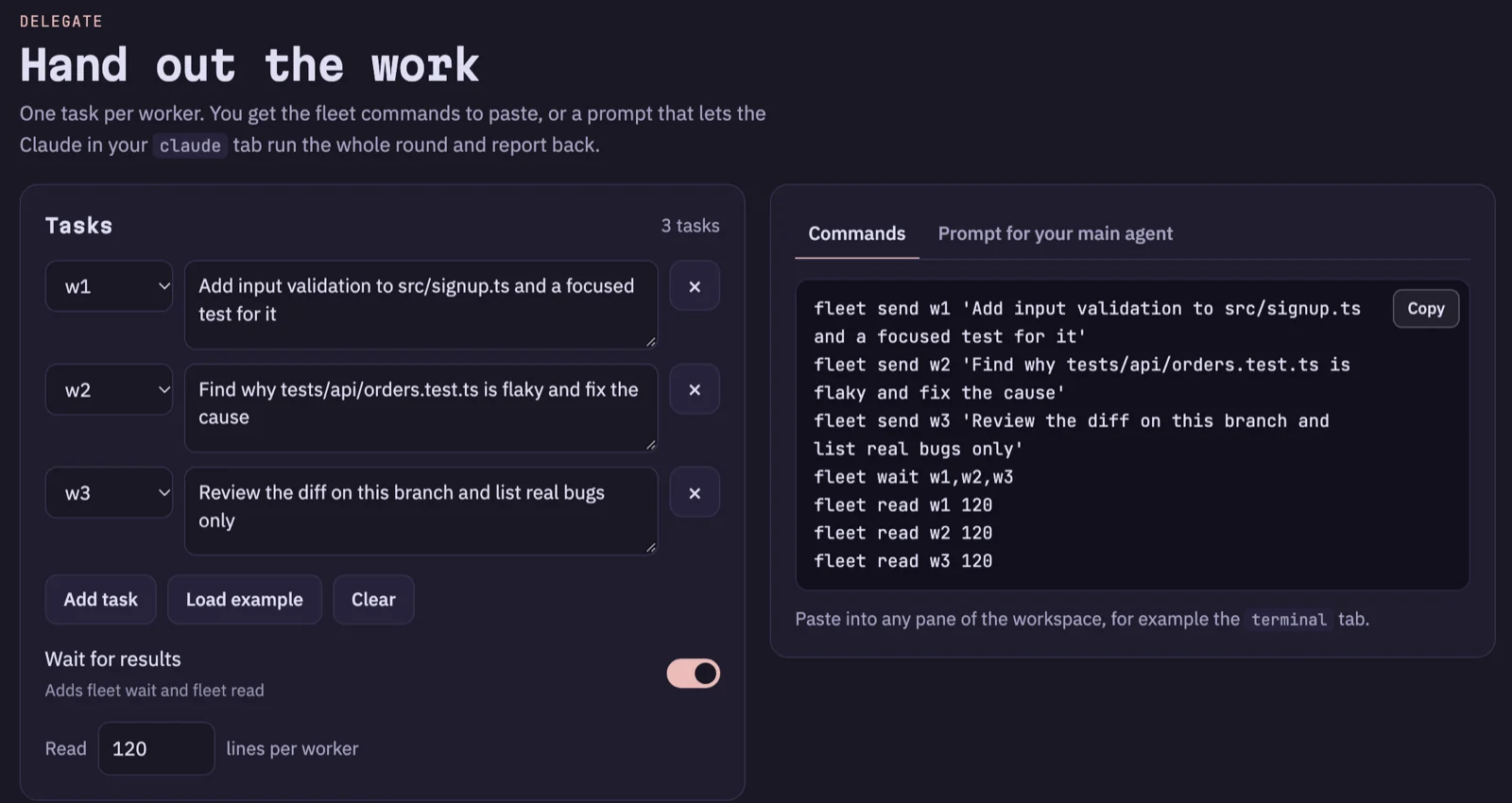1512x803 pixels.
Task: Click the 'terminal' code label in the hint
Action: coord(1289,620)
